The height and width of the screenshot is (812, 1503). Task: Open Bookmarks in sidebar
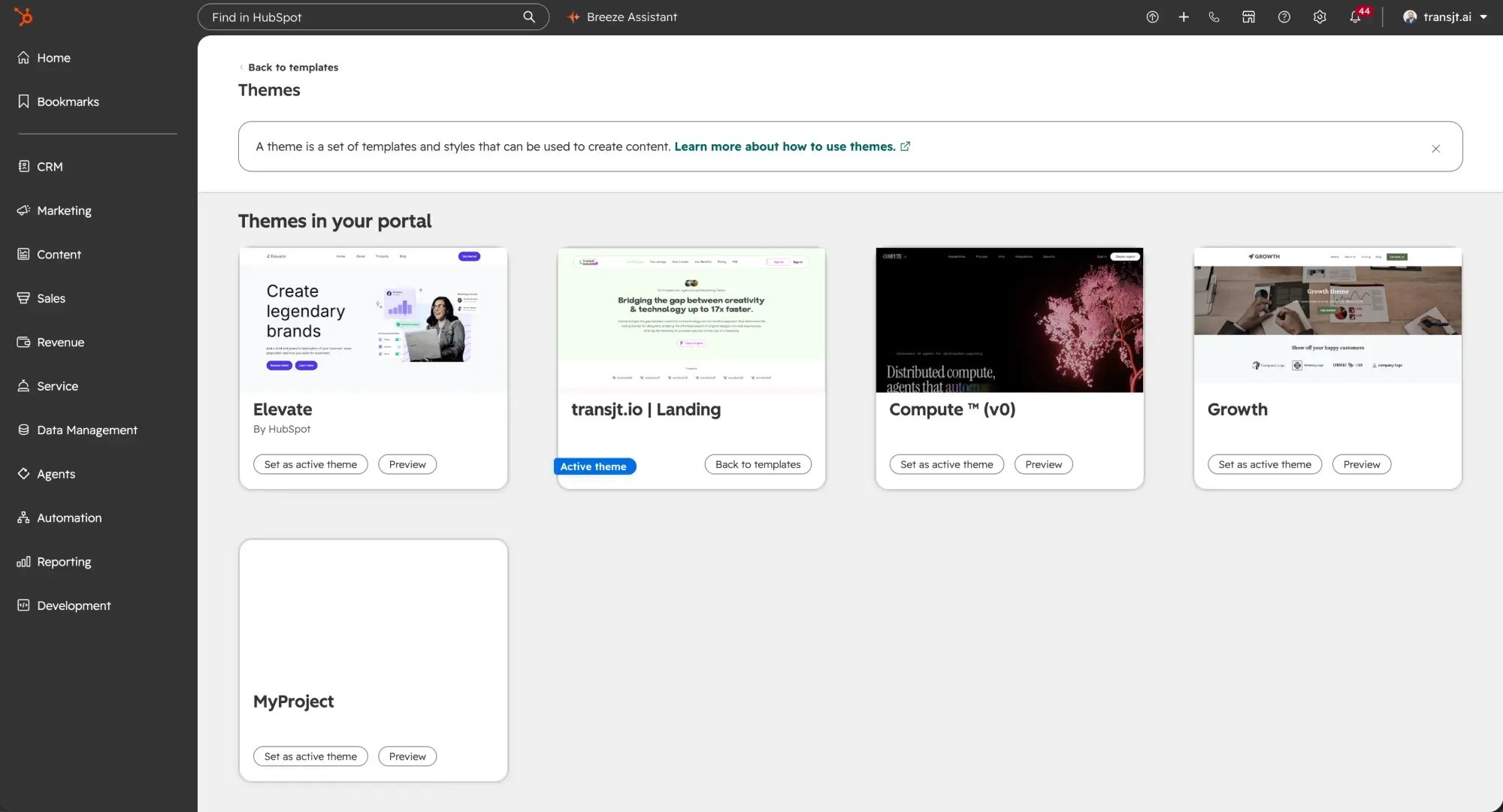pyautogui.click(x=58, y=101)
